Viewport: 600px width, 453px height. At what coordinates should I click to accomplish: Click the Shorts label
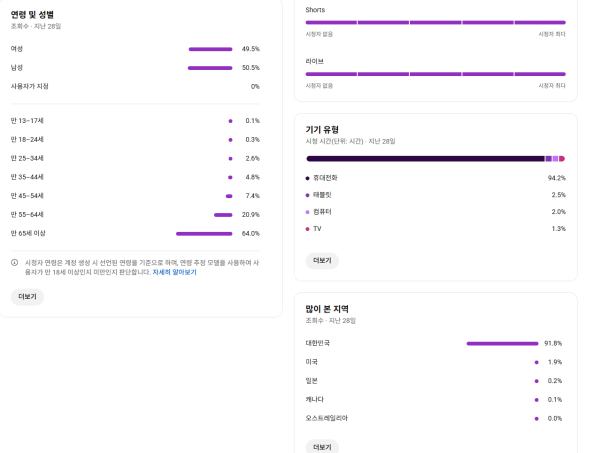(x=315, y=10)
